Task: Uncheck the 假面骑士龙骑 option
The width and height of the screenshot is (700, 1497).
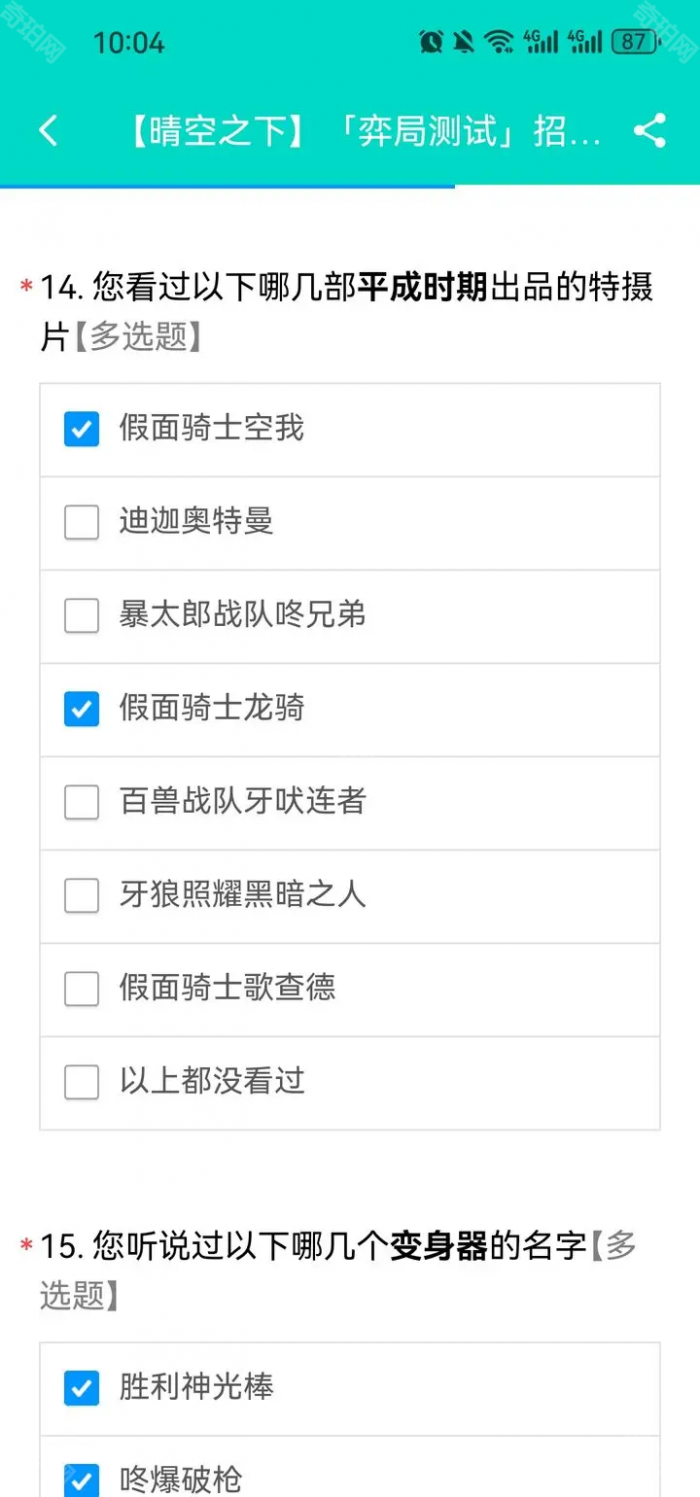Action: click(80, 709)
